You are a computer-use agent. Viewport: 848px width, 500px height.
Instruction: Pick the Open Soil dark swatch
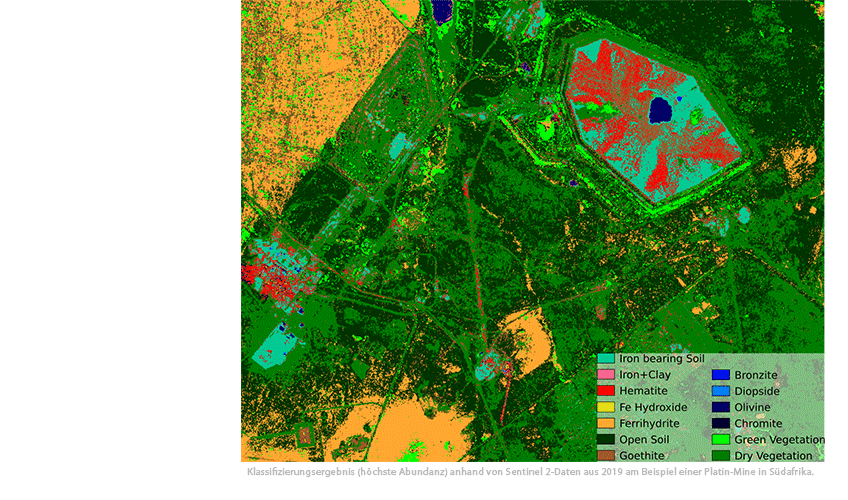point(606,439)
